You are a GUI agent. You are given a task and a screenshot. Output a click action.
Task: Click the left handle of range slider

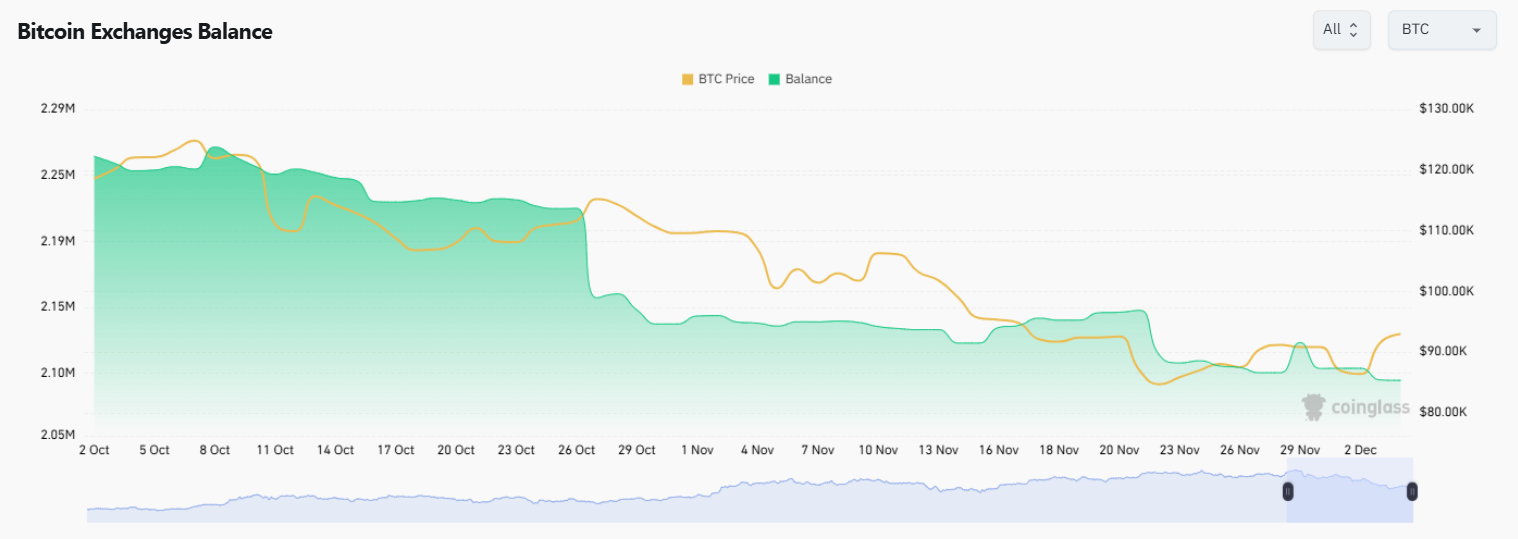pos(1288,491)
